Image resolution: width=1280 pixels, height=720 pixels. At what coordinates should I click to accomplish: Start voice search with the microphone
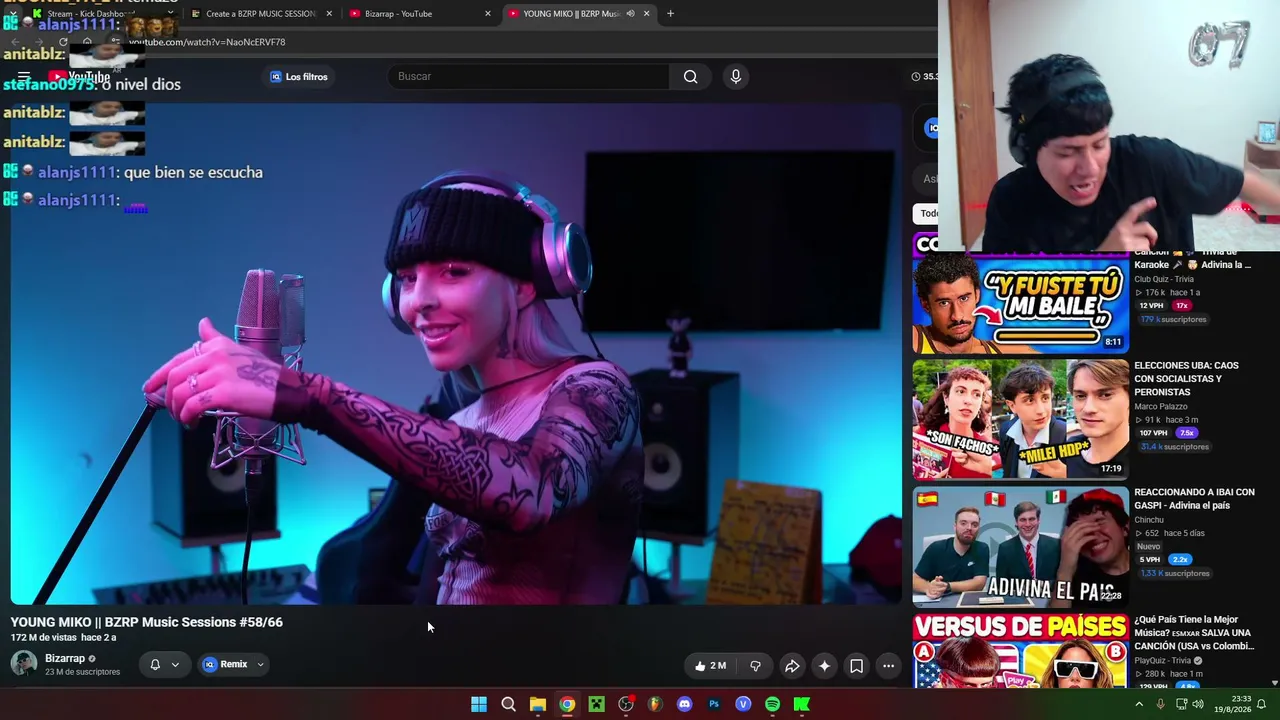tap(736, 77)
